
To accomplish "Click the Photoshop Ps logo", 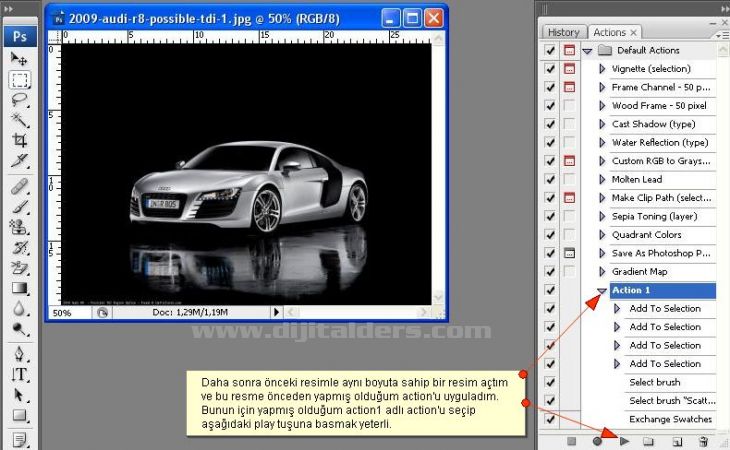I will tap(20, 36).
